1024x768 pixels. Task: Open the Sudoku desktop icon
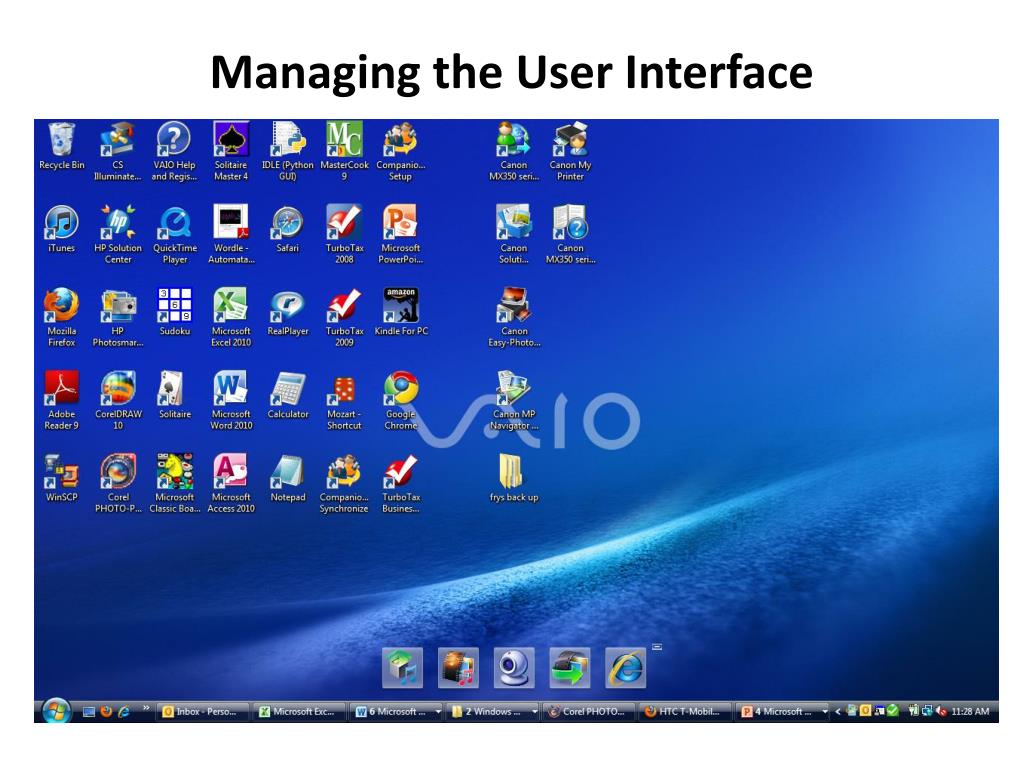pyautogui.click(x=174, y=312)
